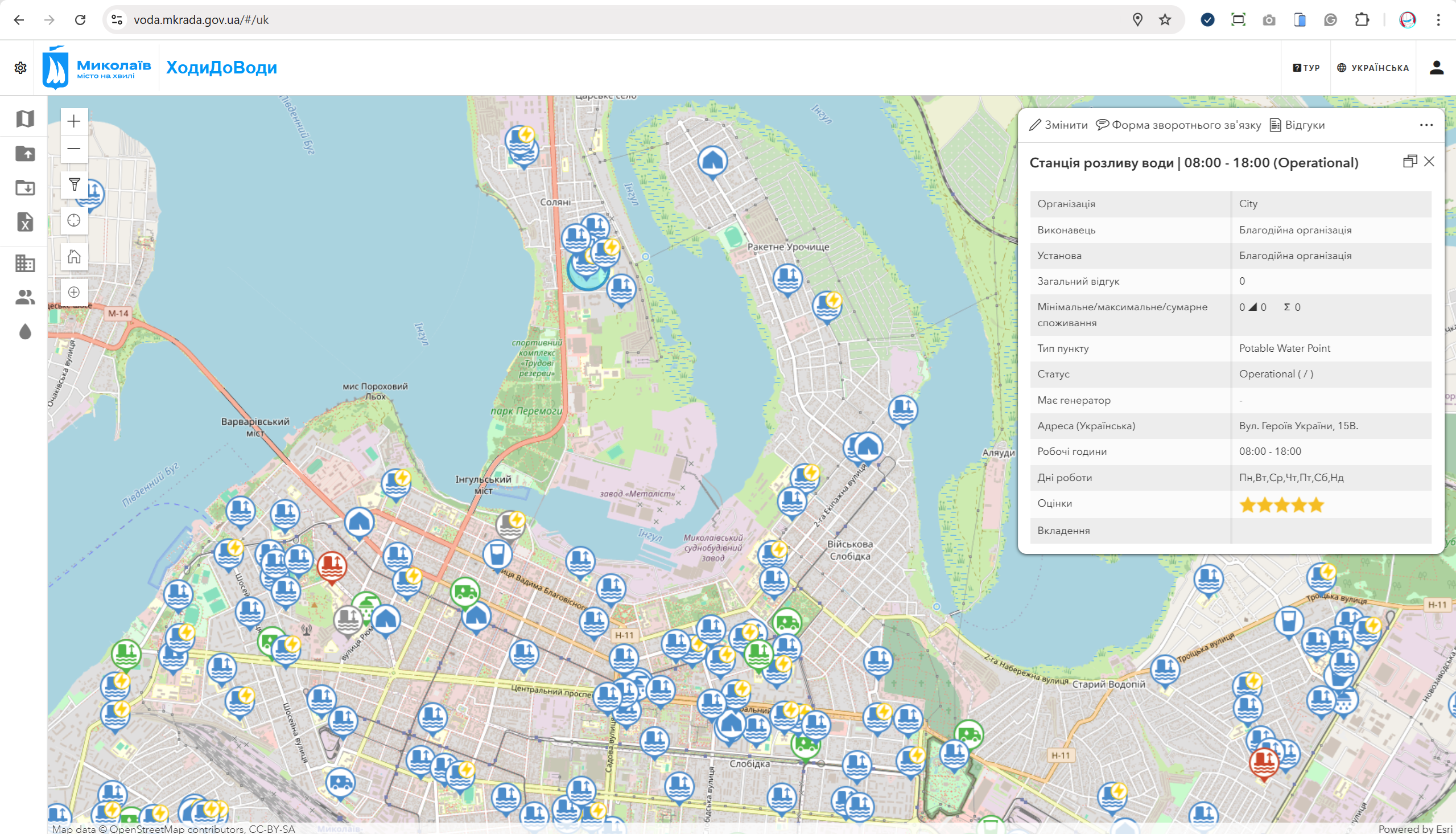Activate the find-my-location crosshair tool
1456x834 pixels.
pos(74,220)
